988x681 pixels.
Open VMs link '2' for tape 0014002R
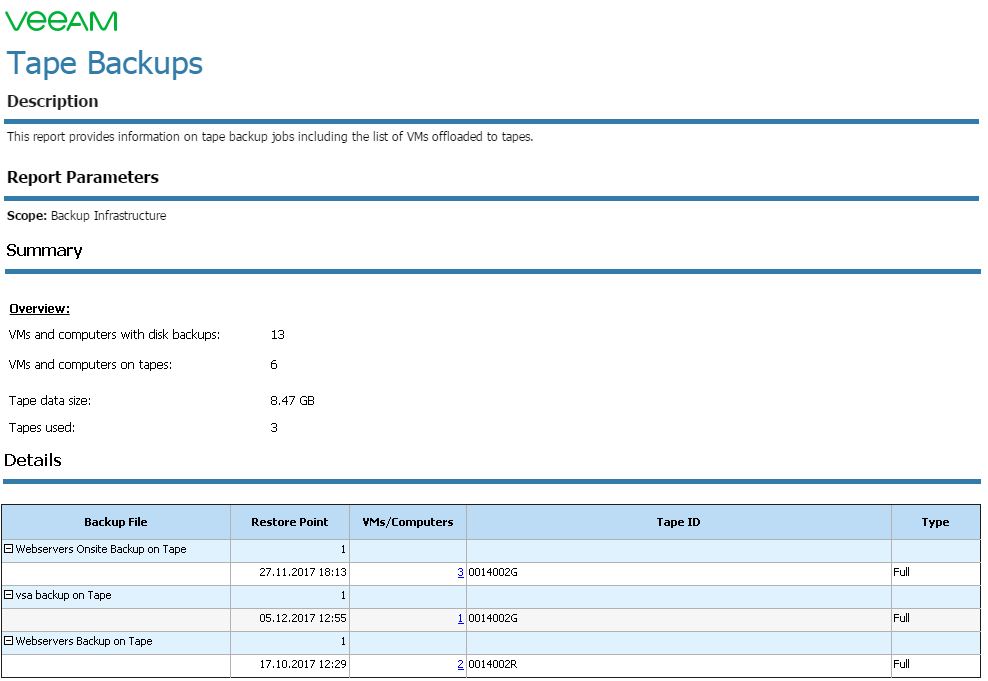pyautogui.click(x=461, y=665)
